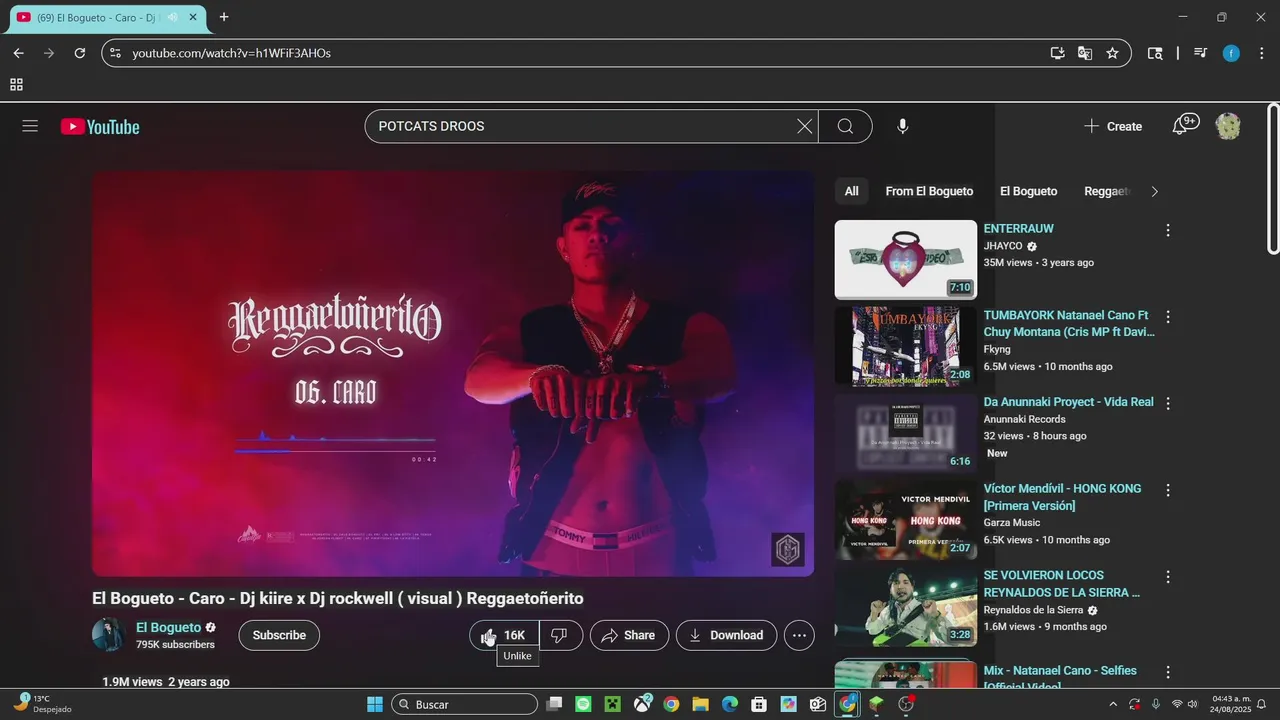Image resolution: width=1280 pixels, height=720 pixels.
Task: Close the El Bogueto browser tab
Action: coord(193,17)
